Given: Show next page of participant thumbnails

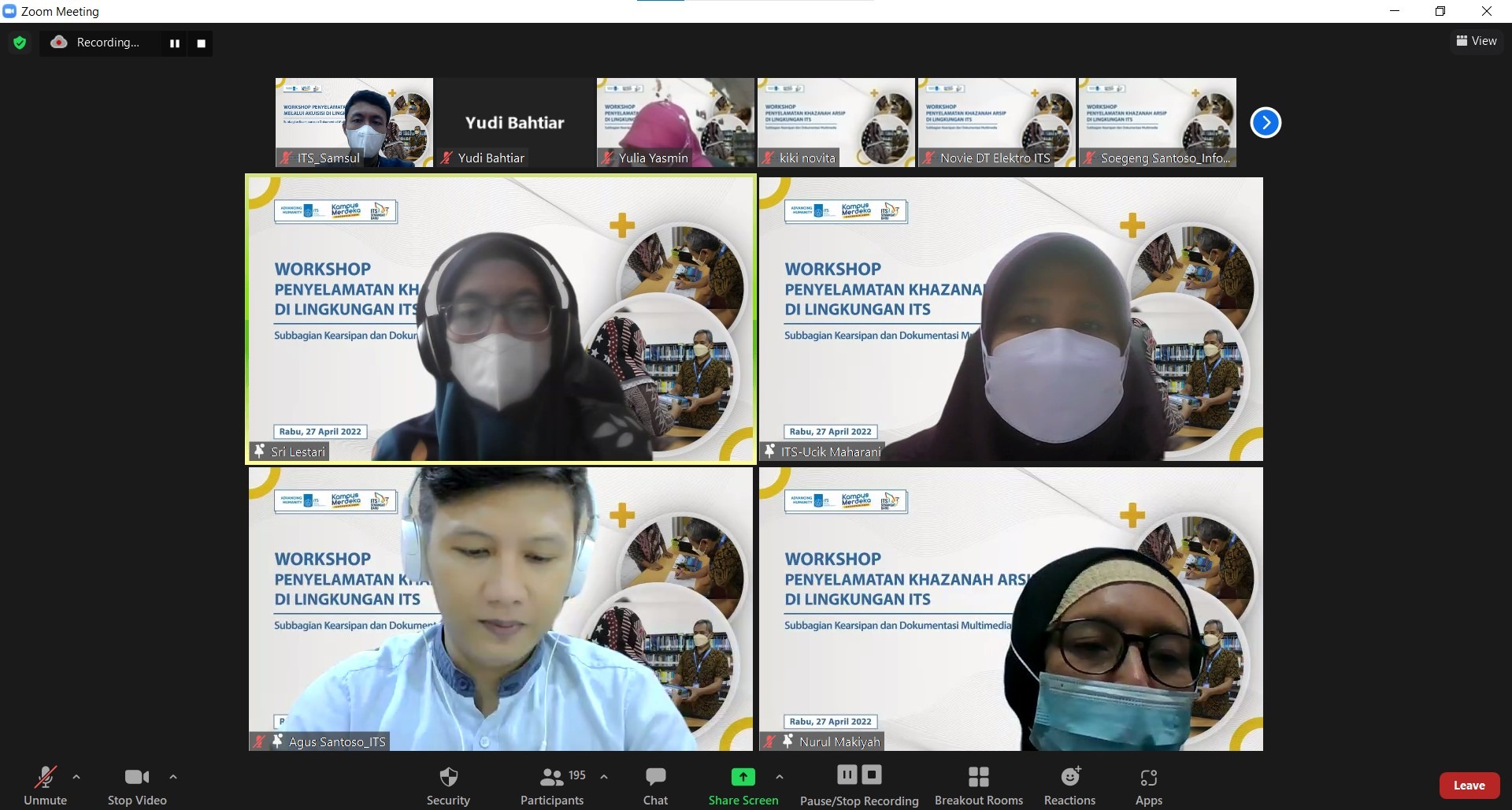Looking at the screenshot, I should [x=1266, y=123].
